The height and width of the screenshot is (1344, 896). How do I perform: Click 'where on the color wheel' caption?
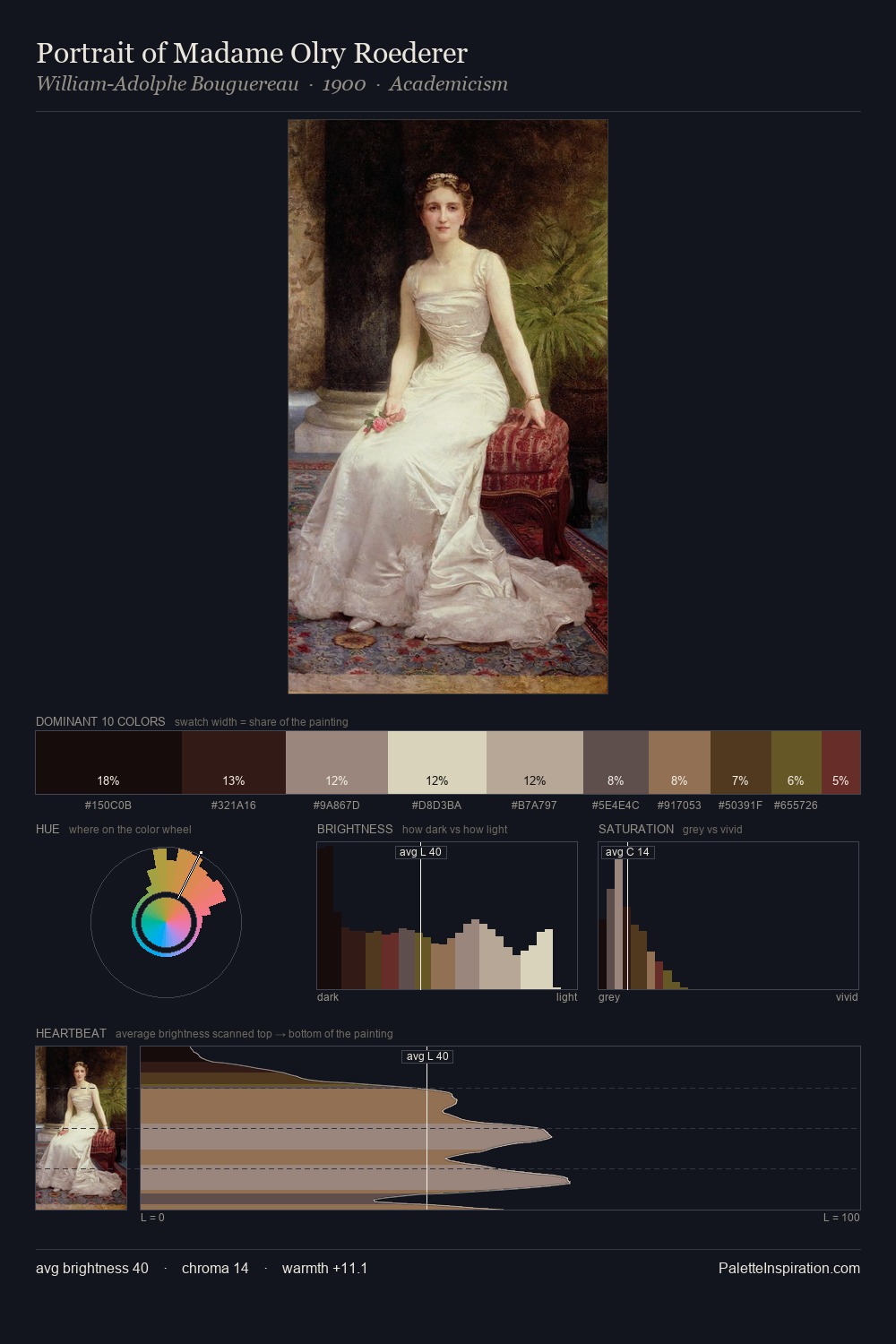pyautogui.click(x=130, y=830)
